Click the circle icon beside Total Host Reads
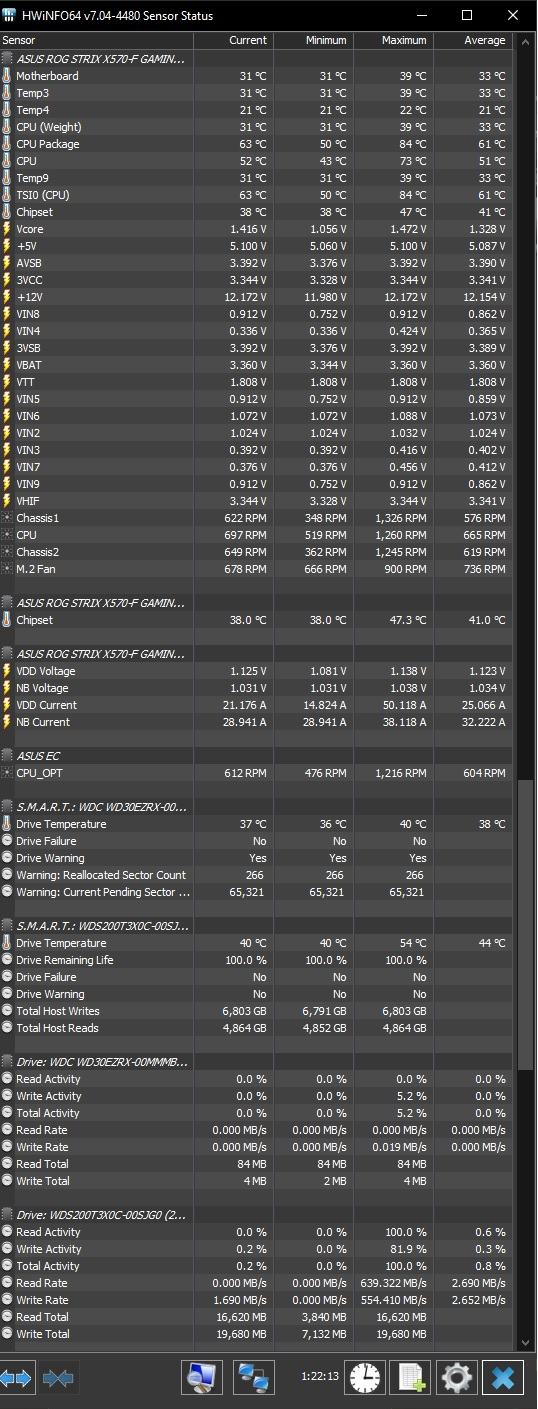The height and width of the screenshot is (1409, 538). [x=8, y=1028]
